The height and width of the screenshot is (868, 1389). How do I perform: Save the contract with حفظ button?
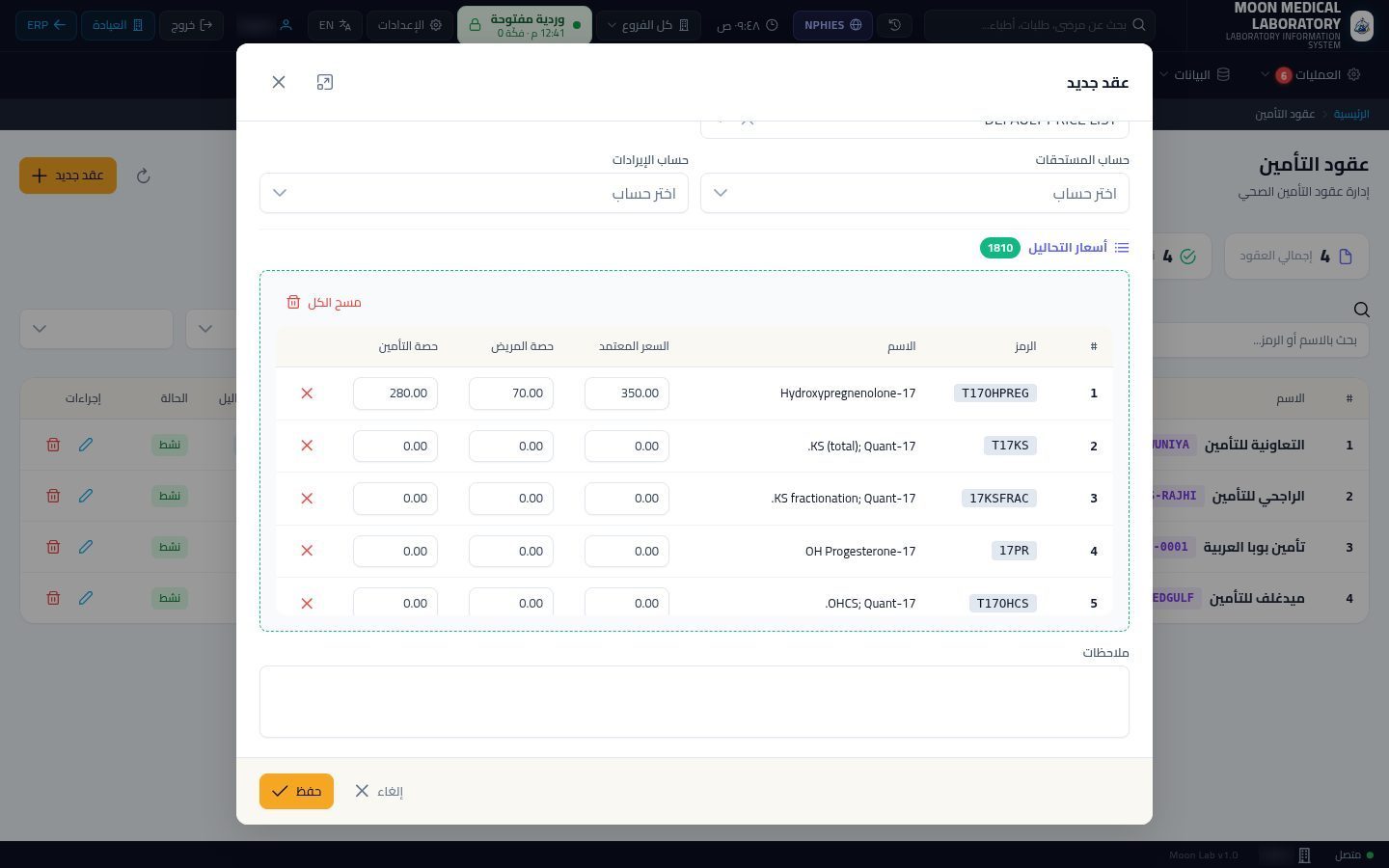pos(296,791)
